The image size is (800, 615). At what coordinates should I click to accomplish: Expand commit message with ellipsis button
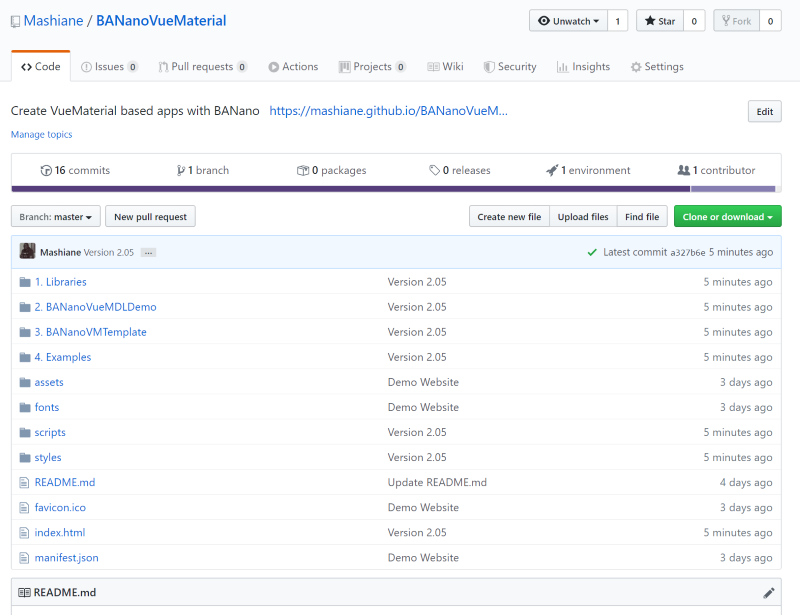tap(148, 252)
